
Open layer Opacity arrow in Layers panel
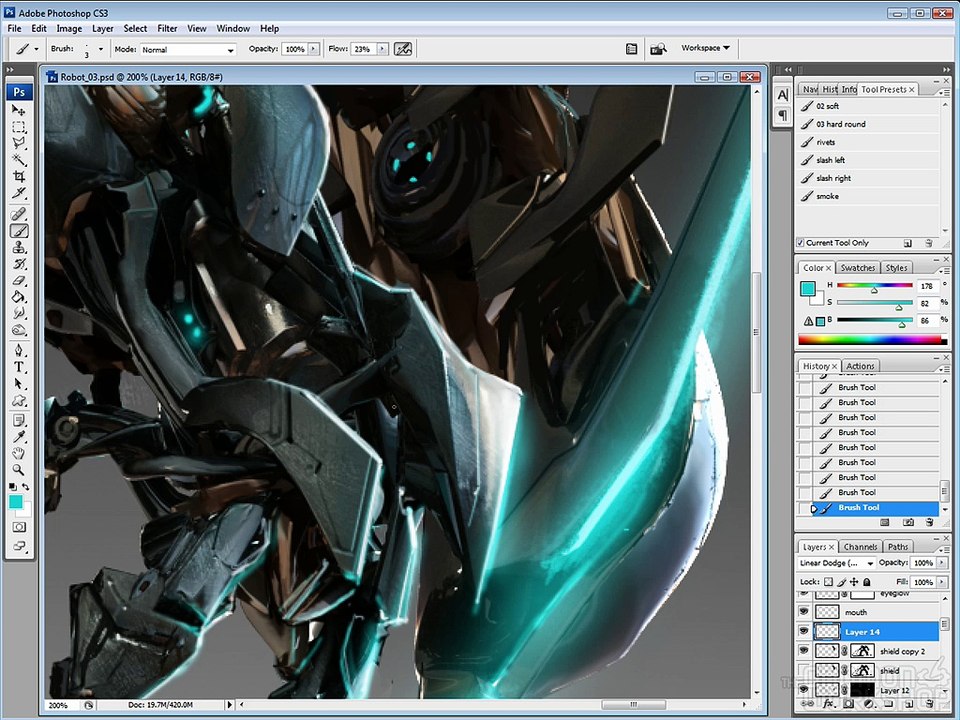[942, 563]
